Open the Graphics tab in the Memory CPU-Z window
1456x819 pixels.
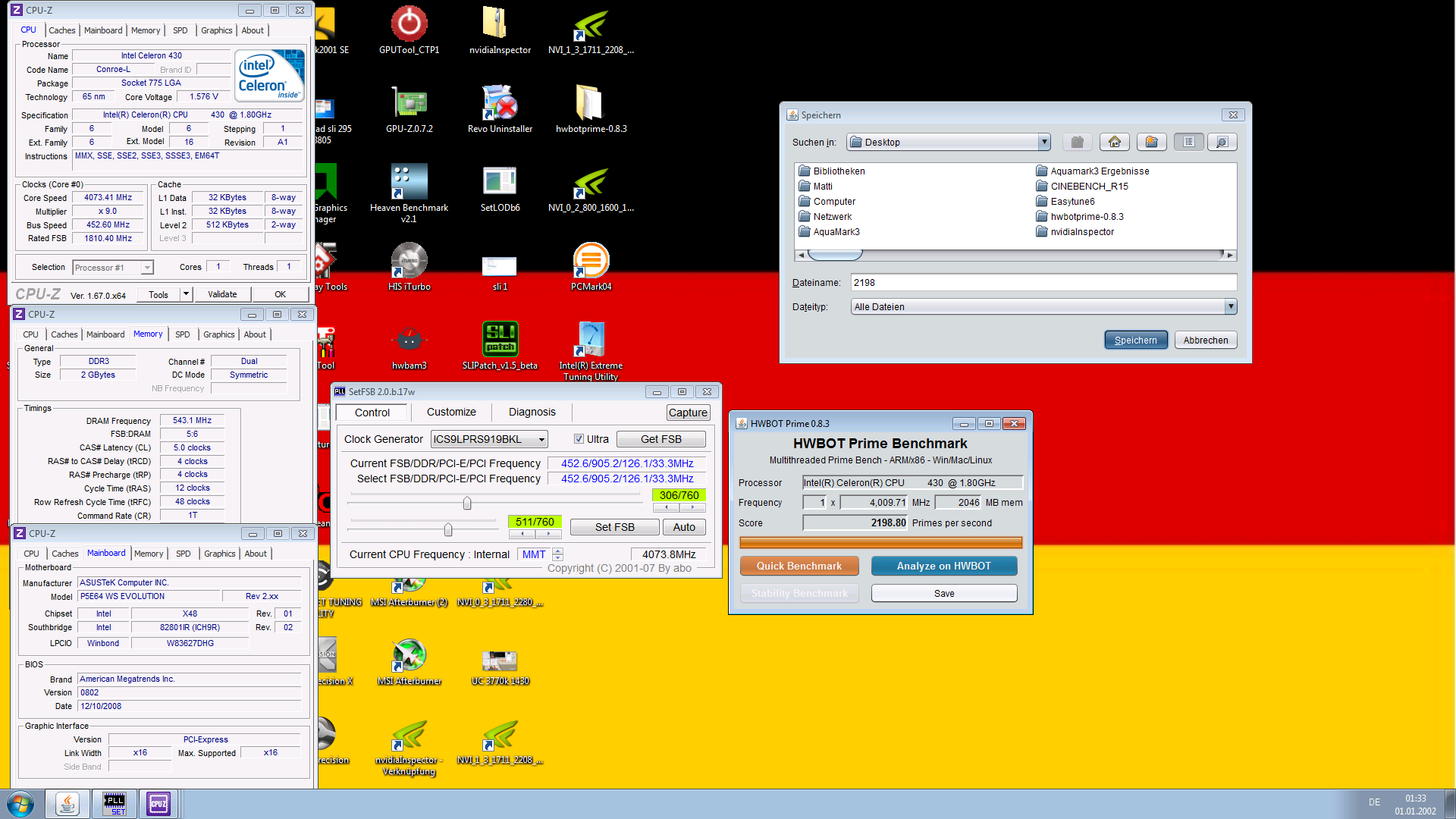point(219,334)
